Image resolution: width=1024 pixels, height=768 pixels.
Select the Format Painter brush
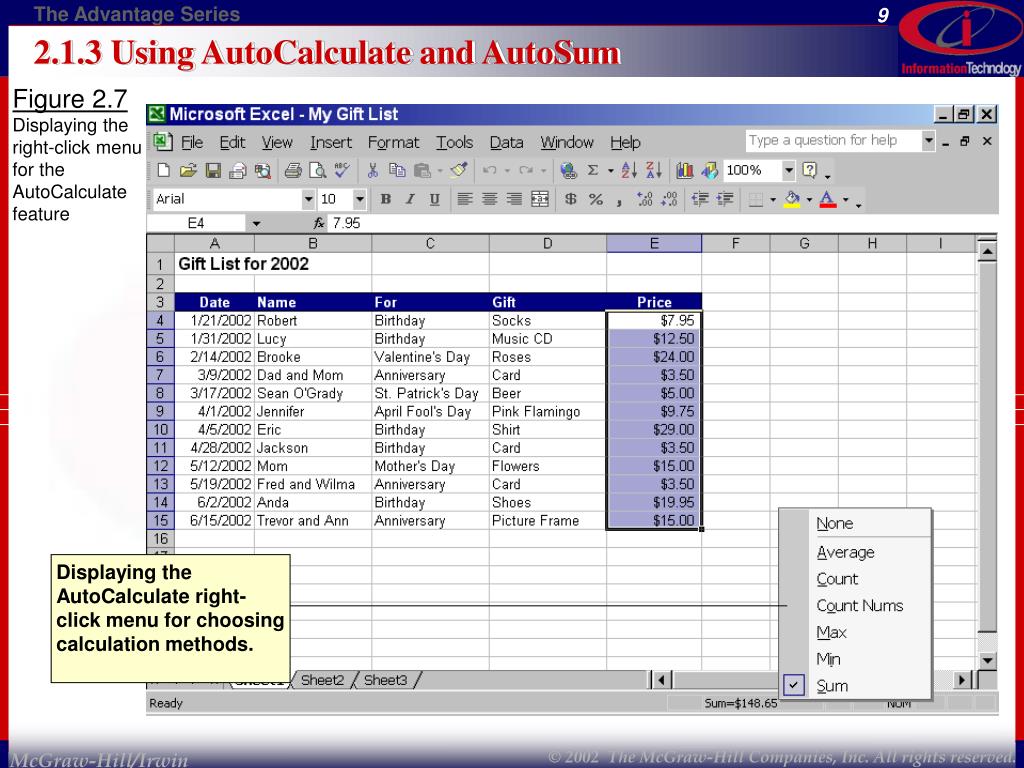tap(459, 171)
